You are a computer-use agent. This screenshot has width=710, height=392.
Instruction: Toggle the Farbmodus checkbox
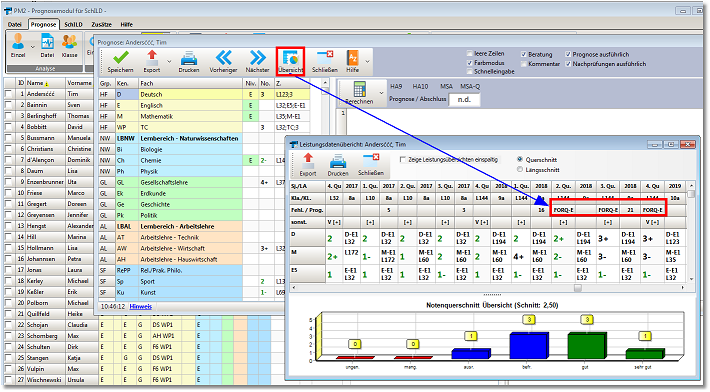(470, 62)
